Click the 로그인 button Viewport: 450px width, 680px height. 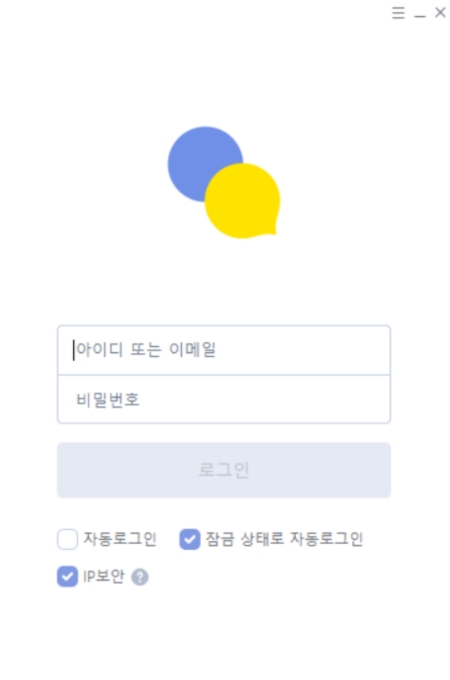pos(224,470)
